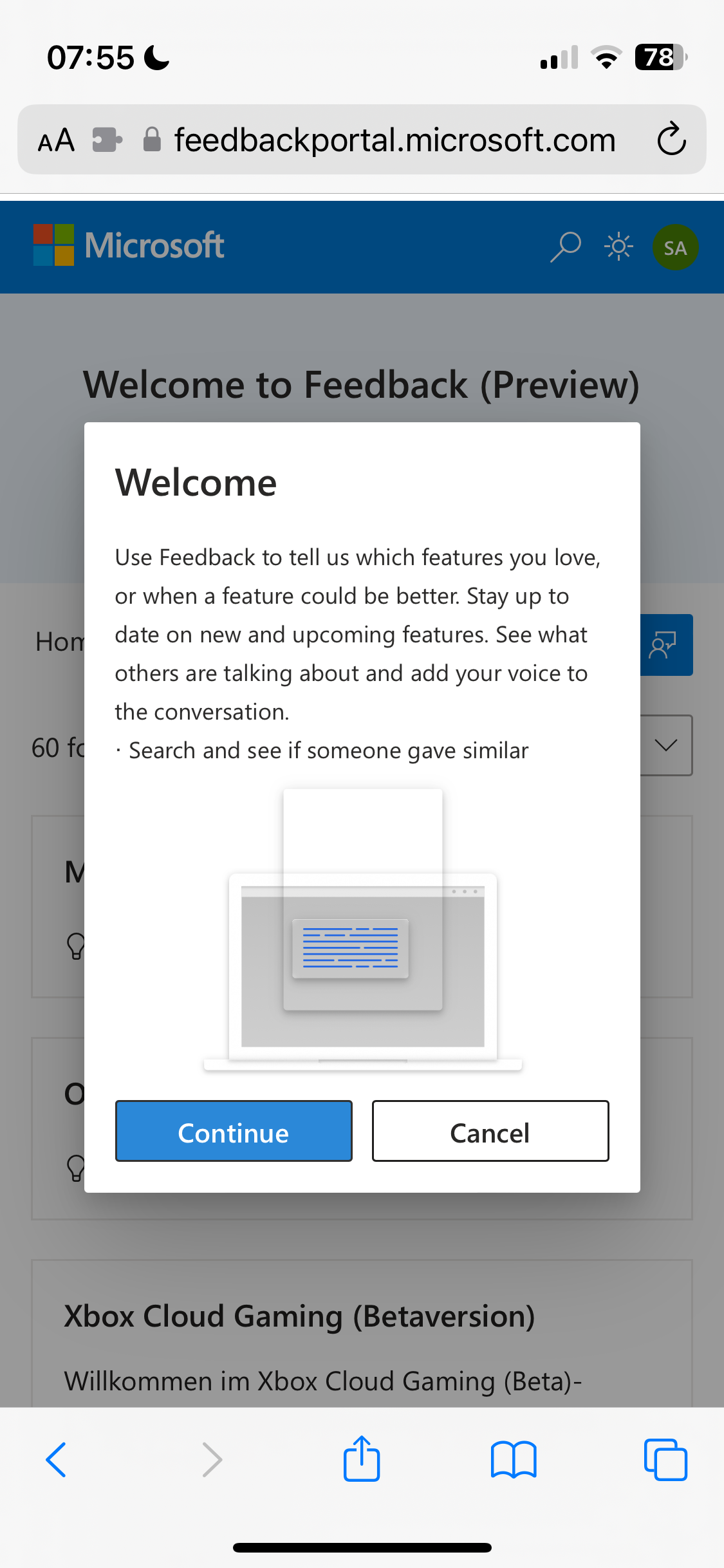
Task: Tap the blue send feedback icon button
Action: click(666, 645)
